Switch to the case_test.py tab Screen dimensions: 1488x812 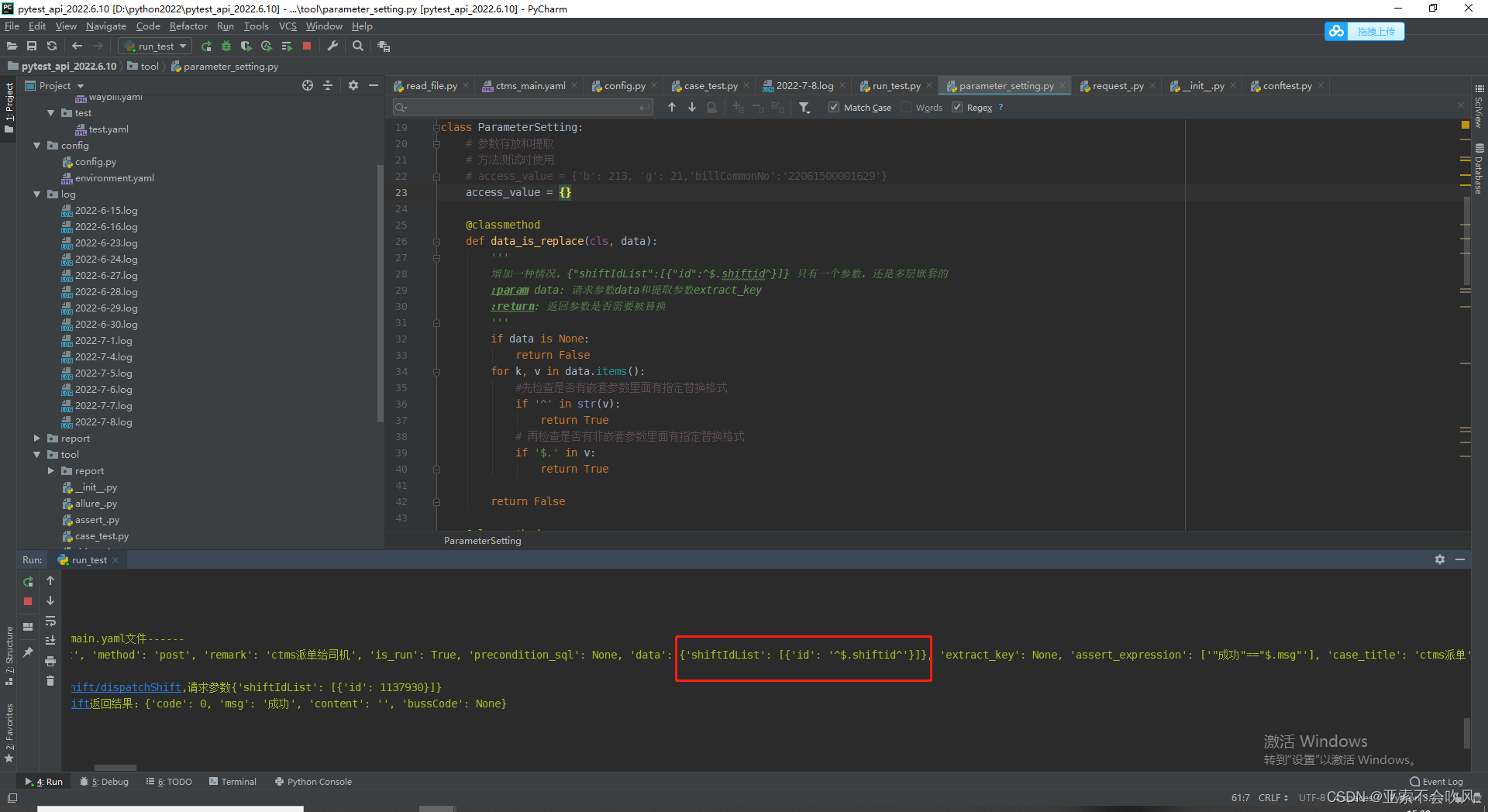click(711, 86)
